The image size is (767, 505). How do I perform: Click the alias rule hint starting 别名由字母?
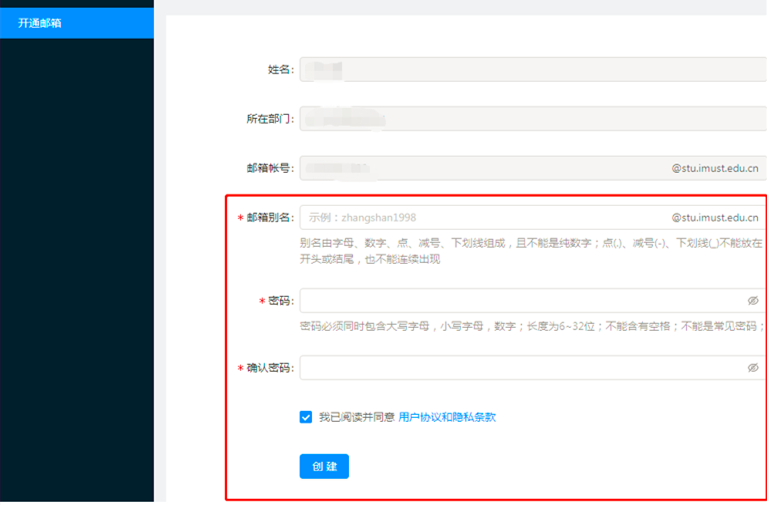(x=531, y=251)
